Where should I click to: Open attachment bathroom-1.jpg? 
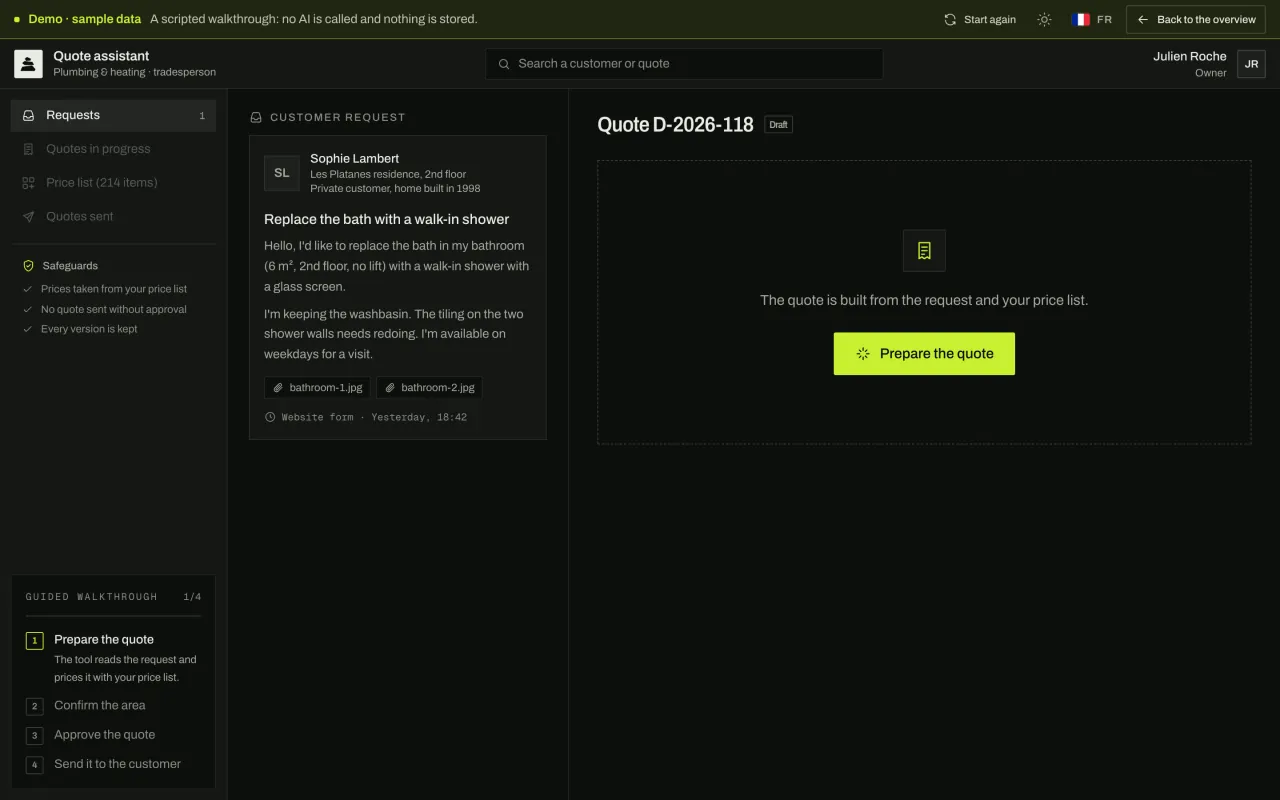pos(318,387)
